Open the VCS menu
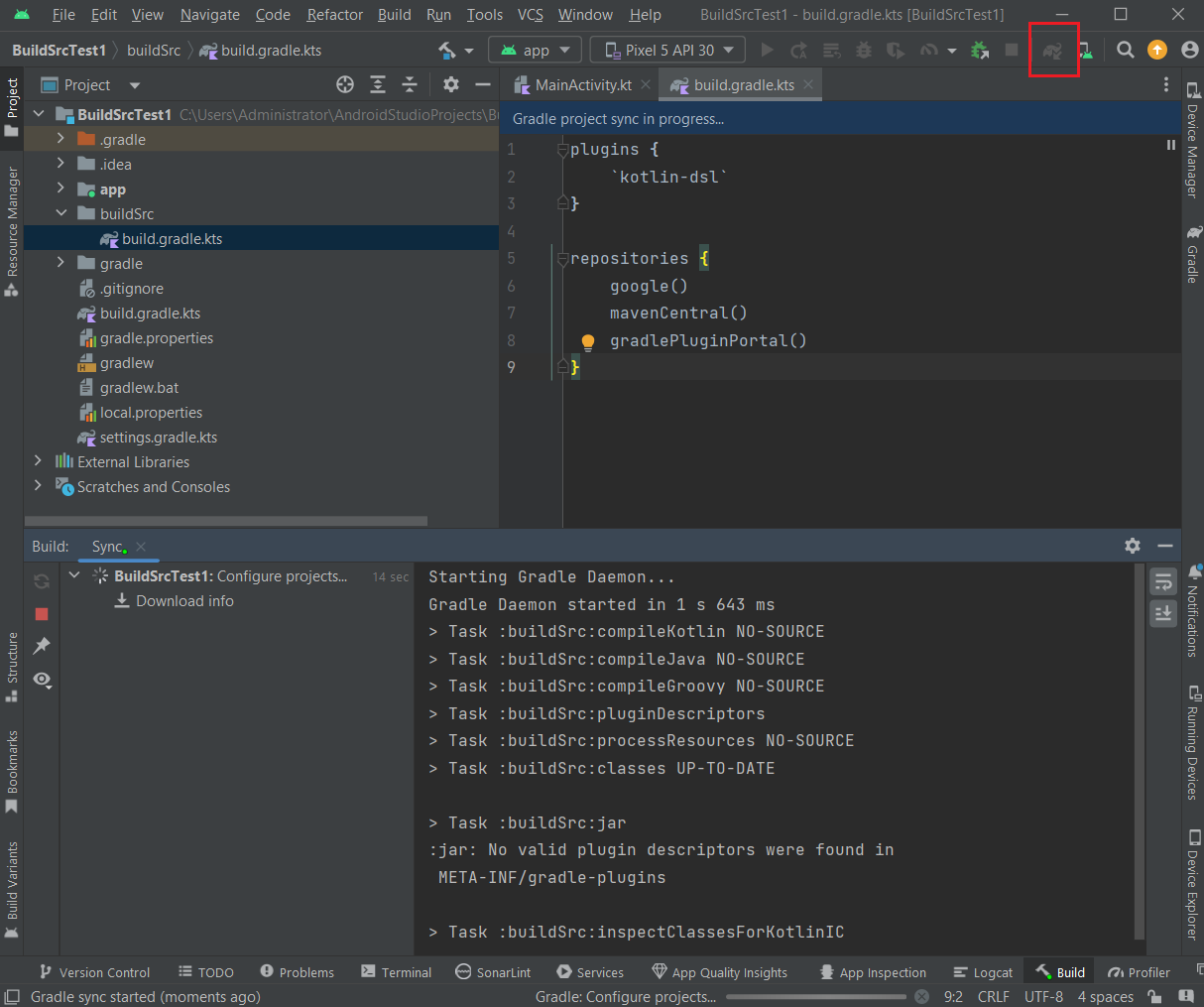This screenshot has width=1204, height=1007. [531, 14]
